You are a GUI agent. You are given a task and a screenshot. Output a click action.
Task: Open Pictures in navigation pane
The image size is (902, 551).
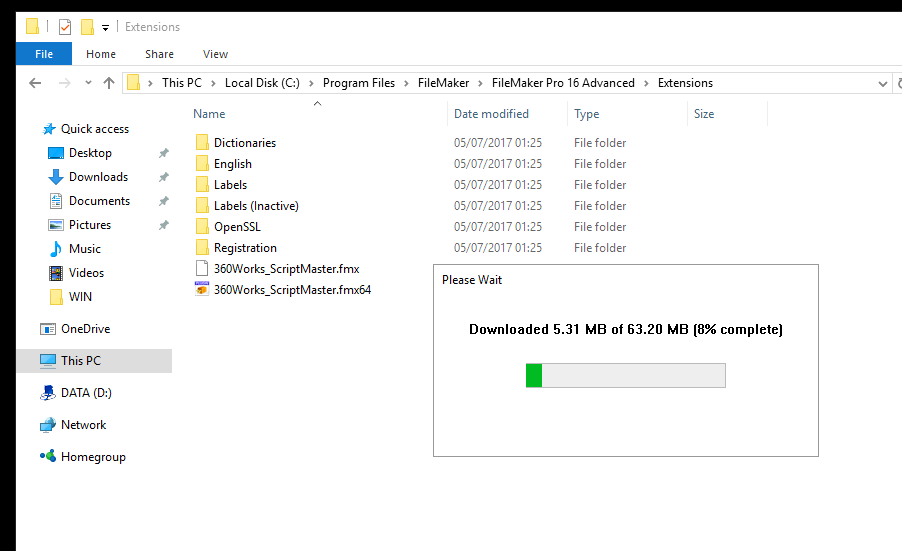pos(90,225)
